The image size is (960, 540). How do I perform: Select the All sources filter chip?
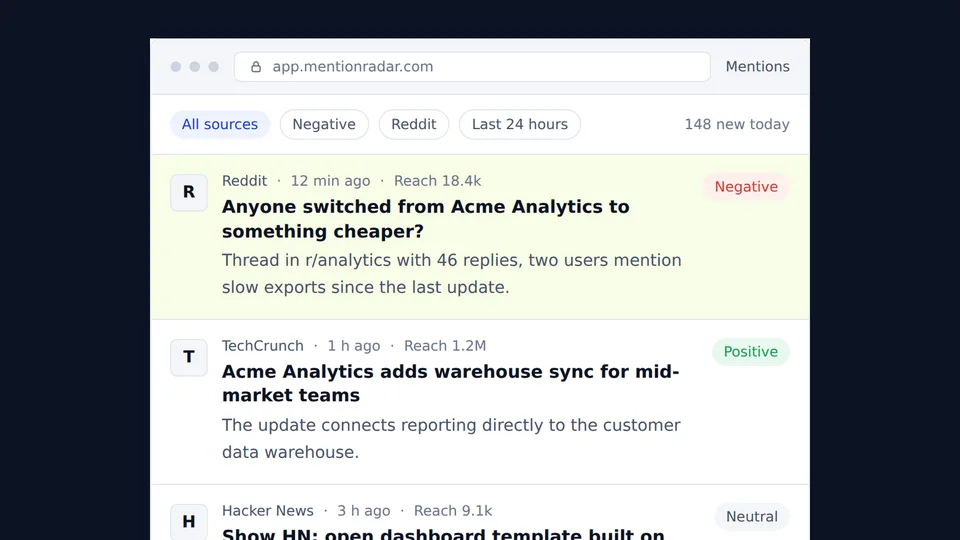pos(220,124)
